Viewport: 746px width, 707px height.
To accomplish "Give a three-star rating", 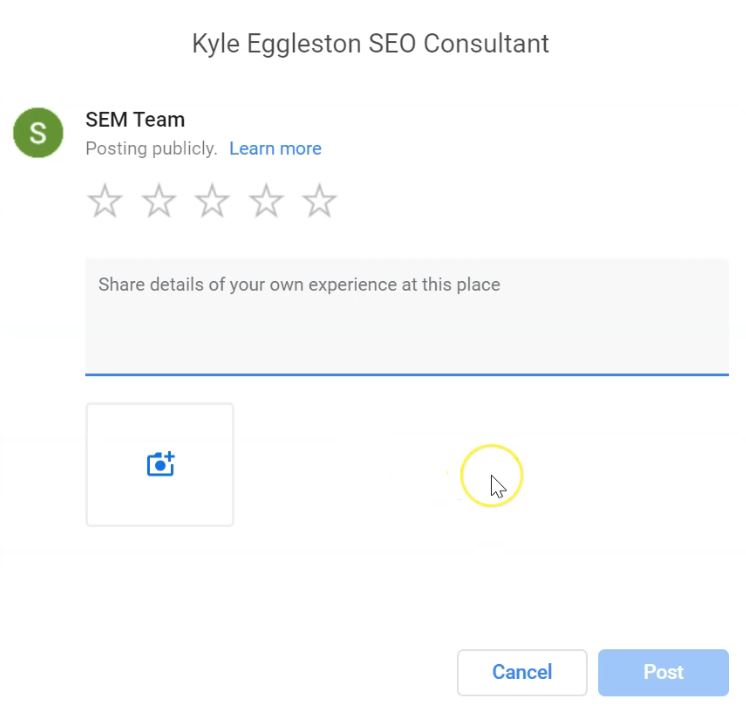I will pyautogui.click(x=212, y=201).
